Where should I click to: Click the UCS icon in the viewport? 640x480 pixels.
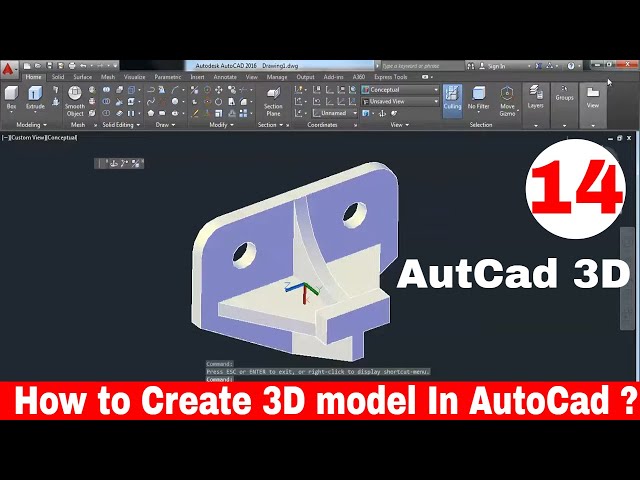coord(303,291)
